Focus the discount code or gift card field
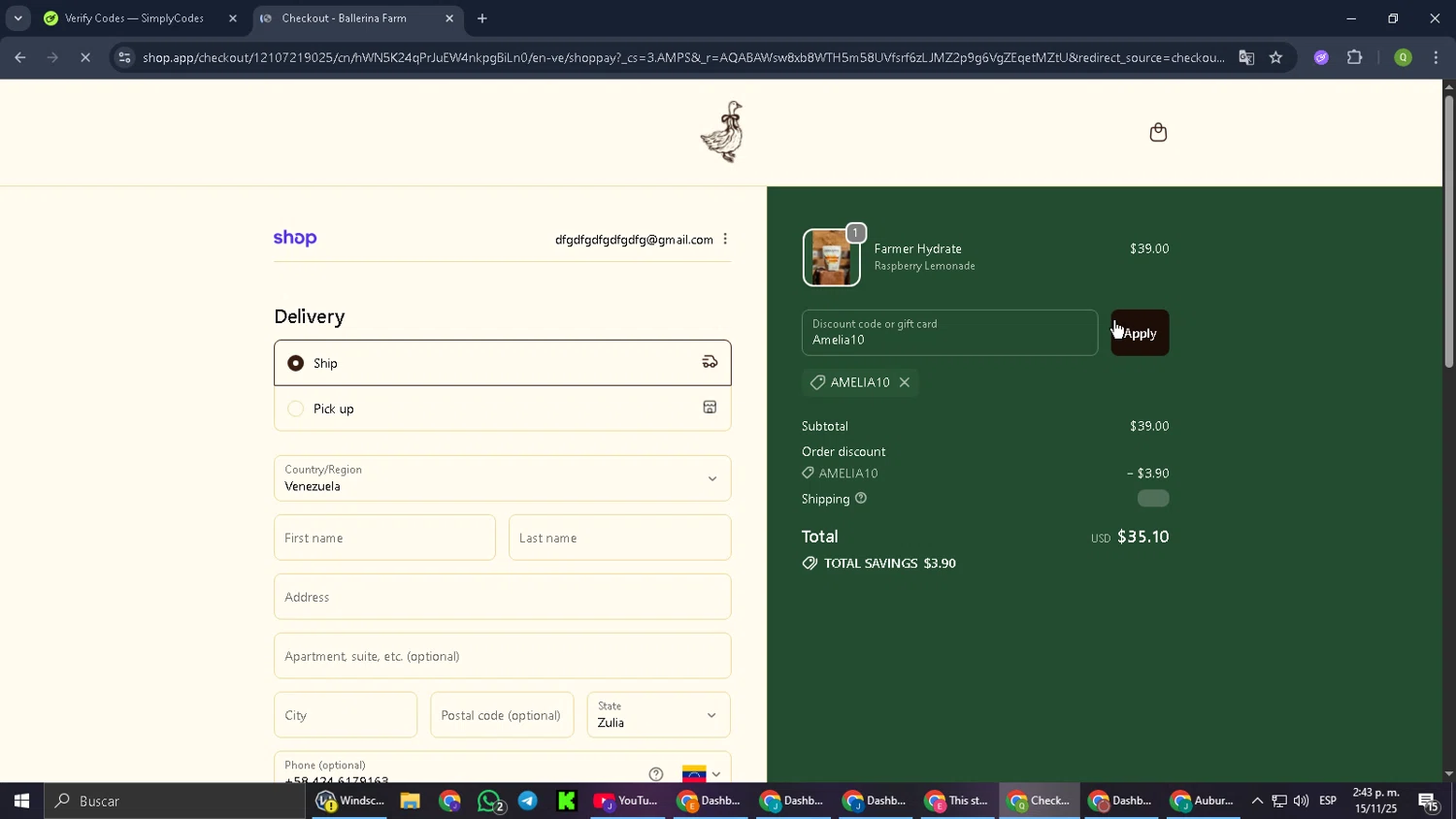Screen dimensions: 1456x819 click(x=950, y=333)
